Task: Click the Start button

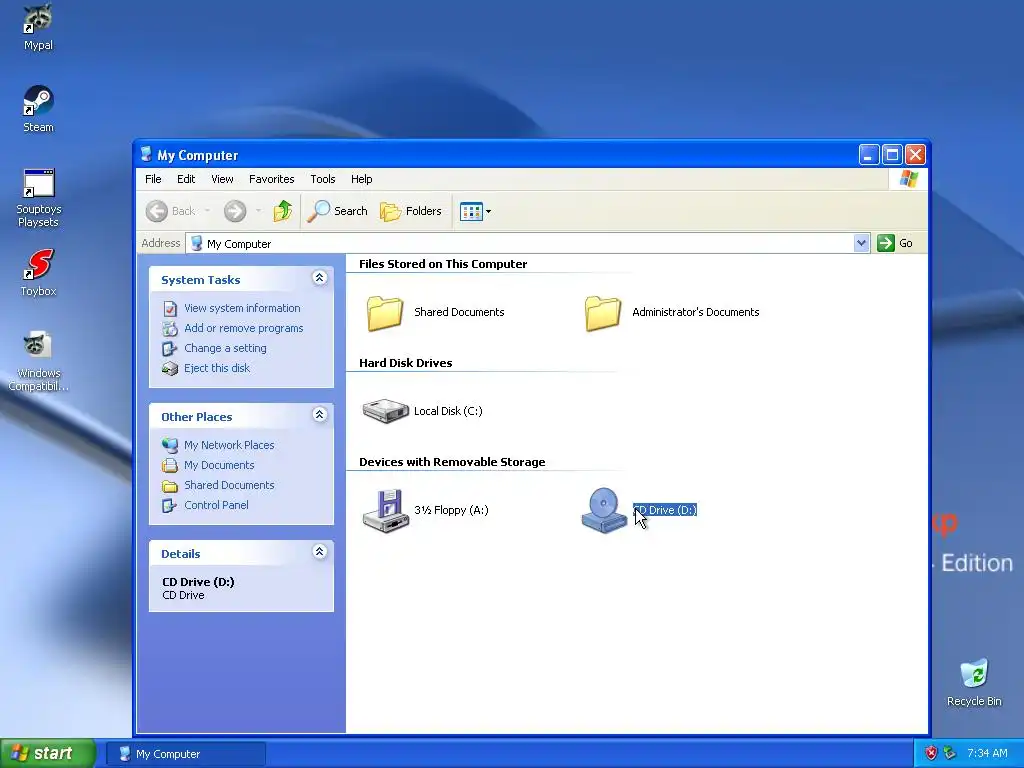Action: (x=48, y=753)
